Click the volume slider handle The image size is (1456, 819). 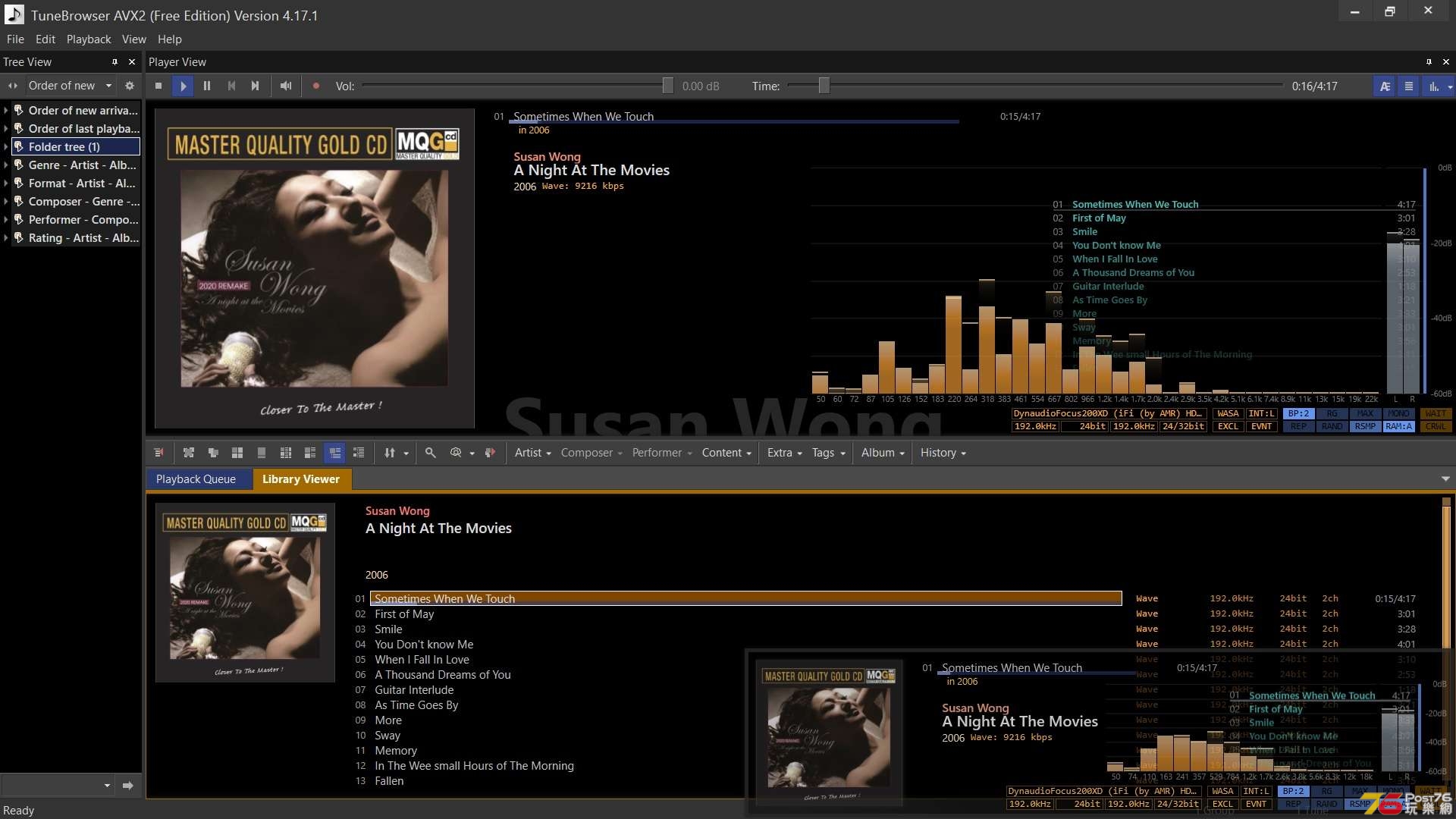(667, 86)
